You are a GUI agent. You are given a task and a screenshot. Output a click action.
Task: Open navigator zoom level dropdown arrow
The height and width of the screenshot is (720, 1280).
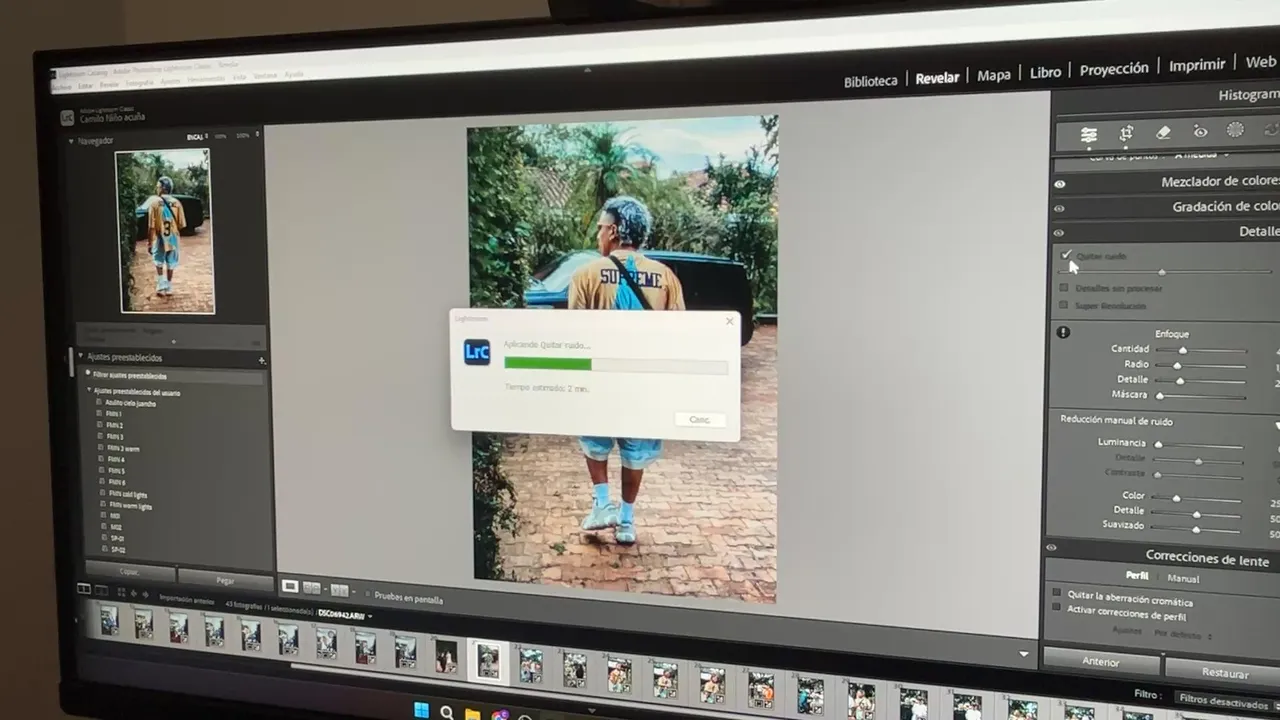click(x=256, y=136)
